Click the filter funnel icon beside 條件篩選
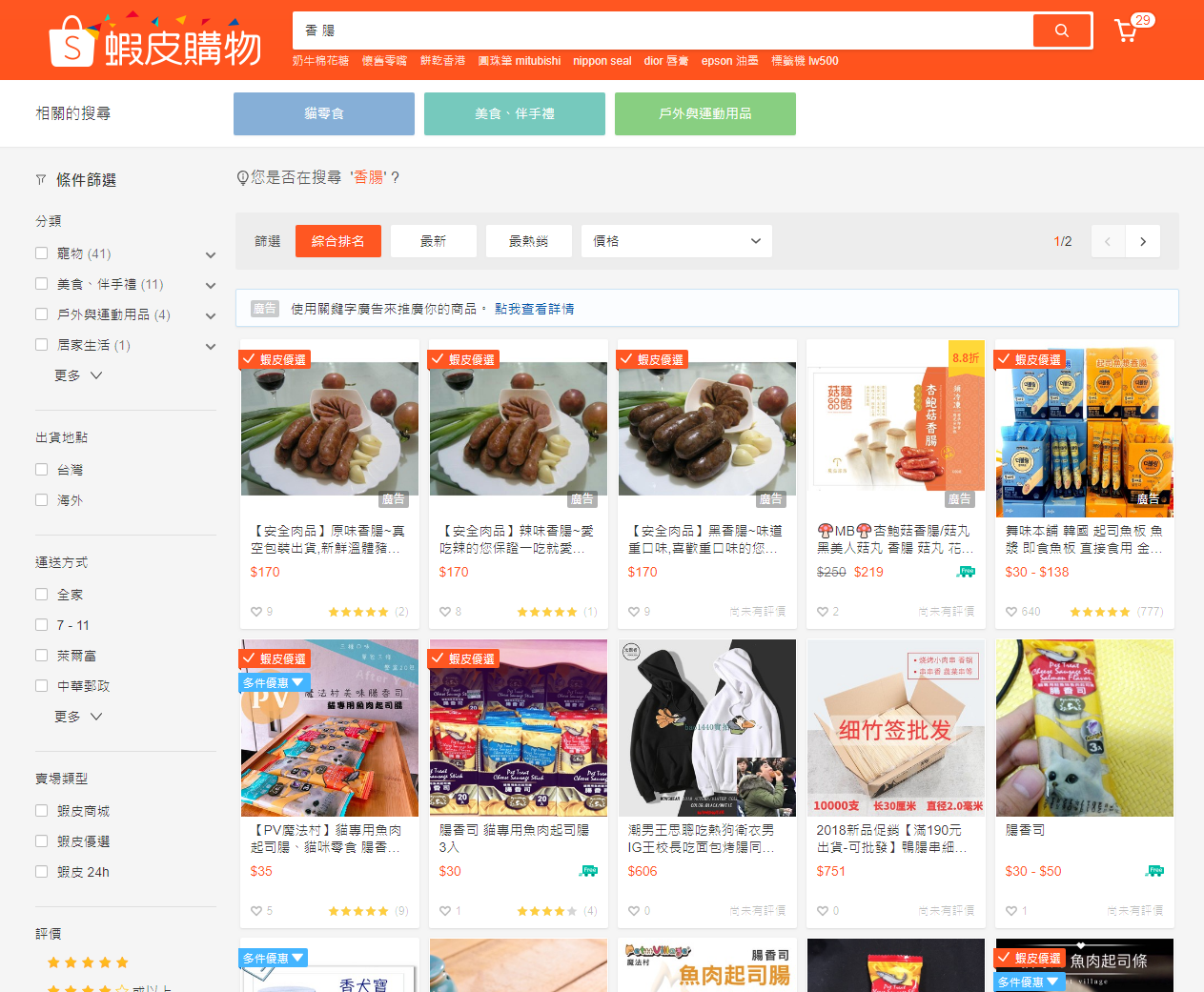Image resolution: width=1204 pixels, height=992 pixels. pyautogui.click(x=41, y=180)
